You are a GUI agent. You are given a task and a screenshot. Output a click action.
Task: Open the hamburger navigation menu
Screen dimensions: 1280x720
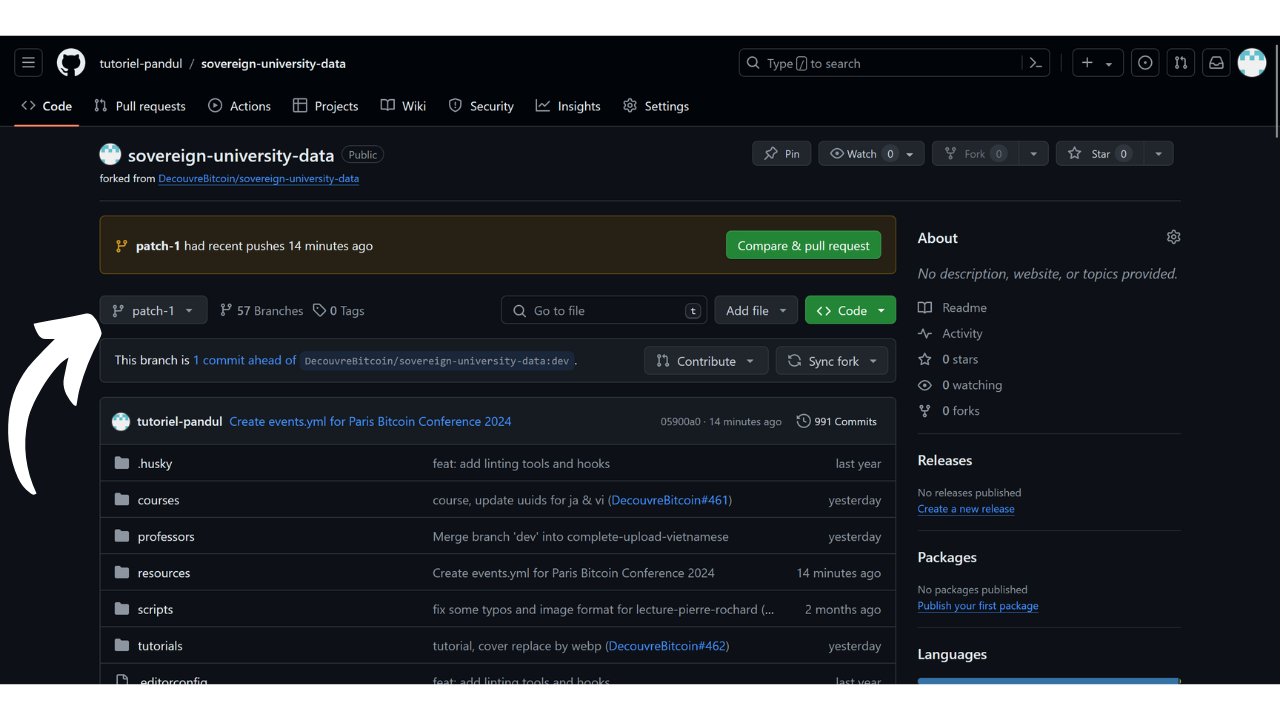coord(28,63)
